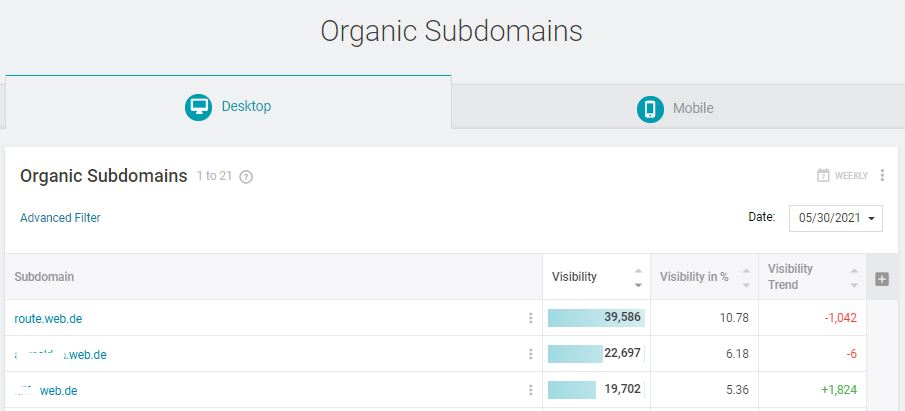Sort by Visibility Trend arrows
Image resolution: width=905 pixels, height=411 pixels.
pyautogui.click(x=854, y=278)
